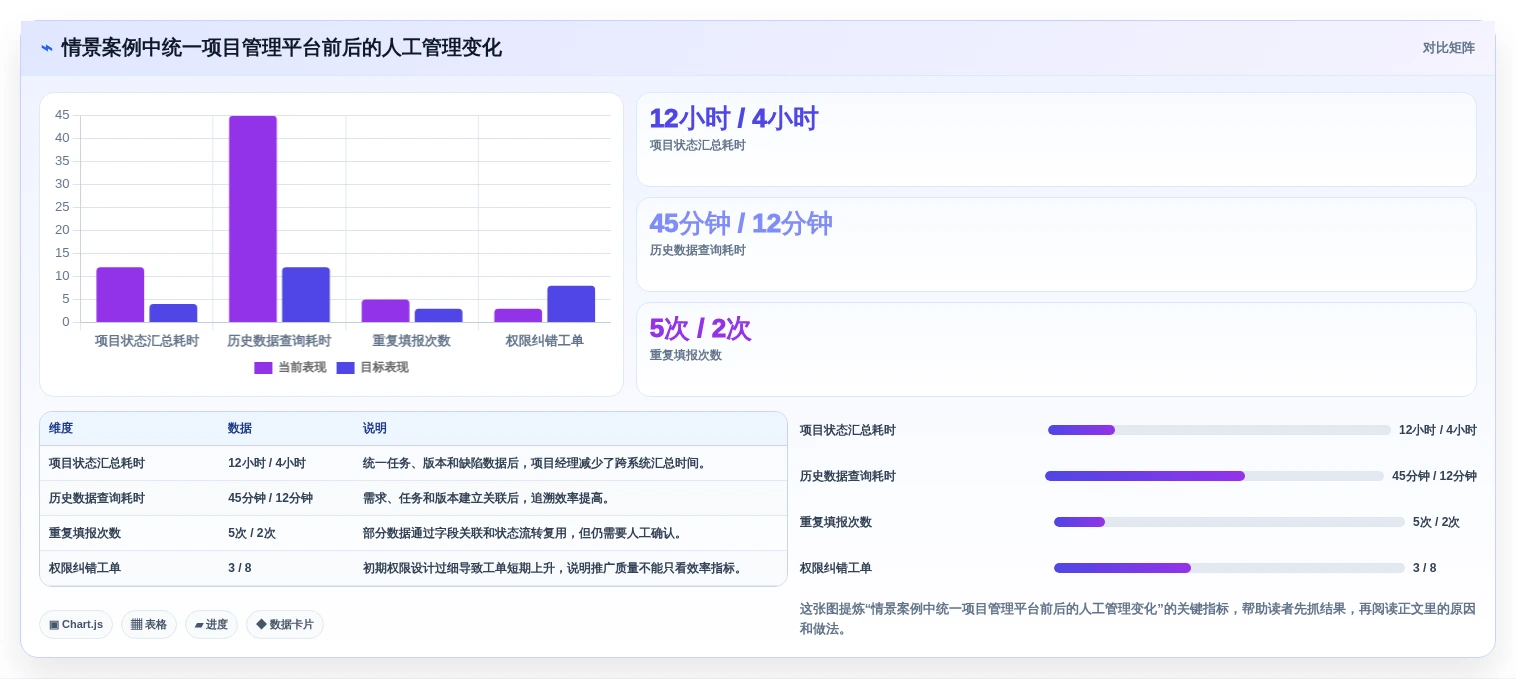The image size is (1516, 679).
Task: Click the blue 重复填报次数 chart bar
Action: (x=438, y=315)
